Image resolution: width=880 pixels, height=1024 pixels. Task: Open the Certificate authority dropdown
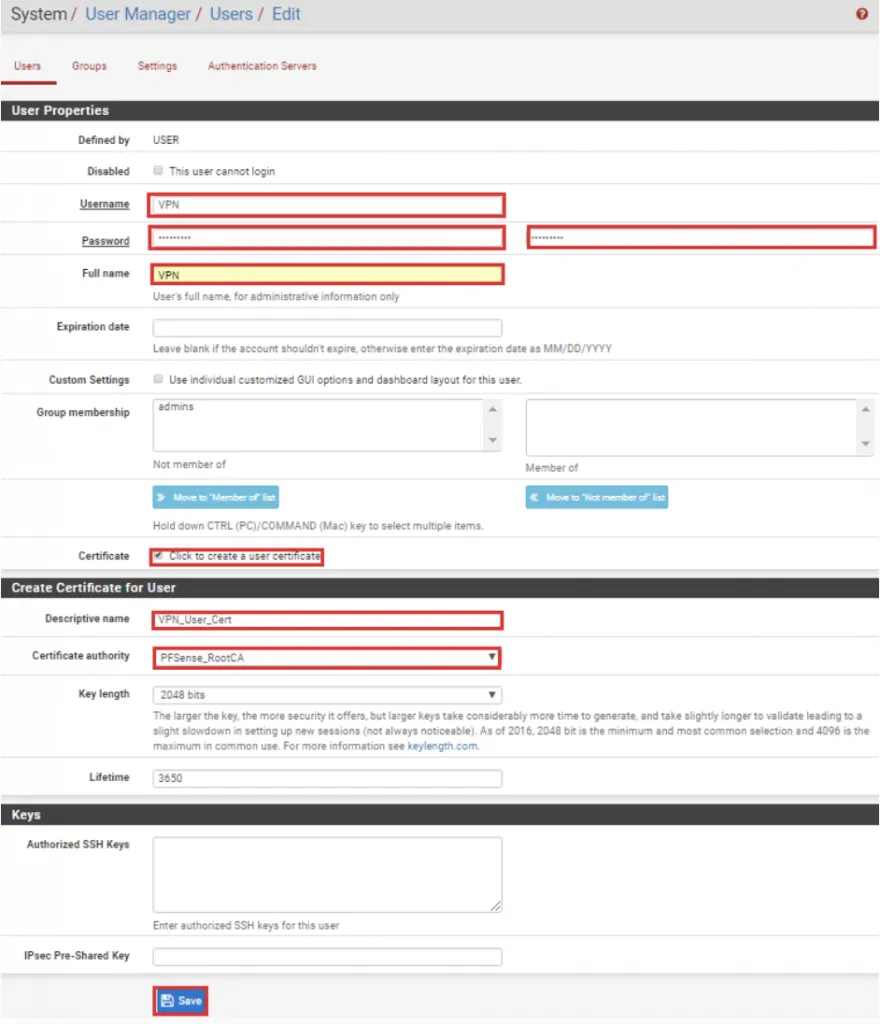point(327,657)
